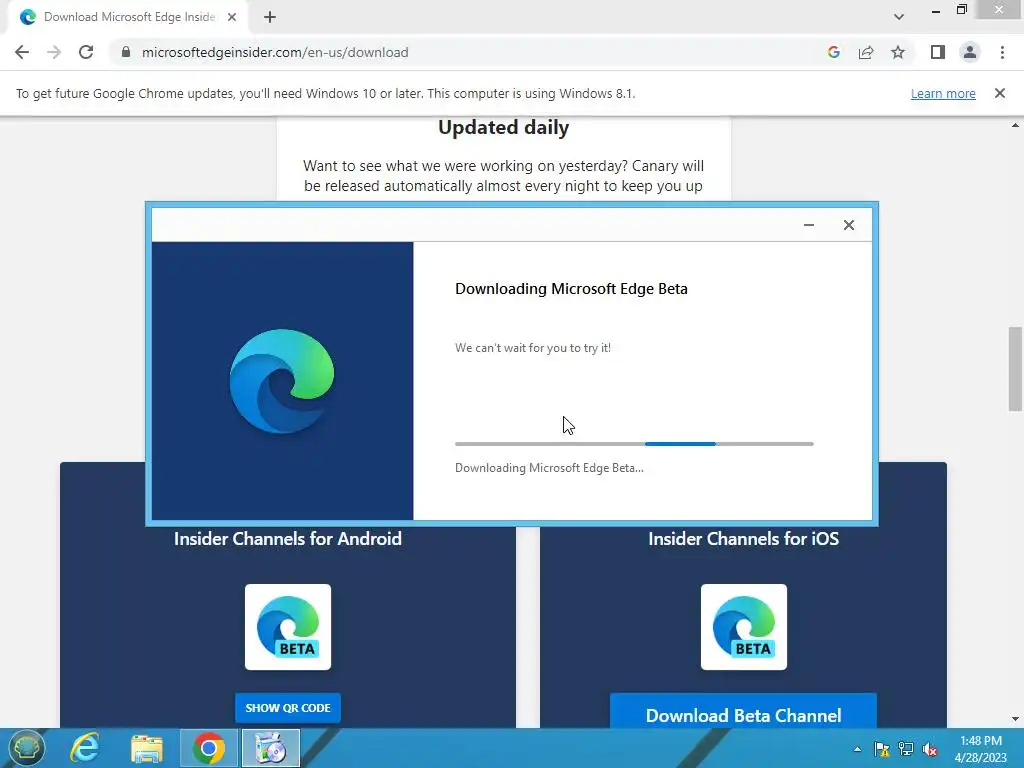This screenshot has width=1024, height=768.
Task: Open File Explorer from taskbar
Action: (146, 748)
